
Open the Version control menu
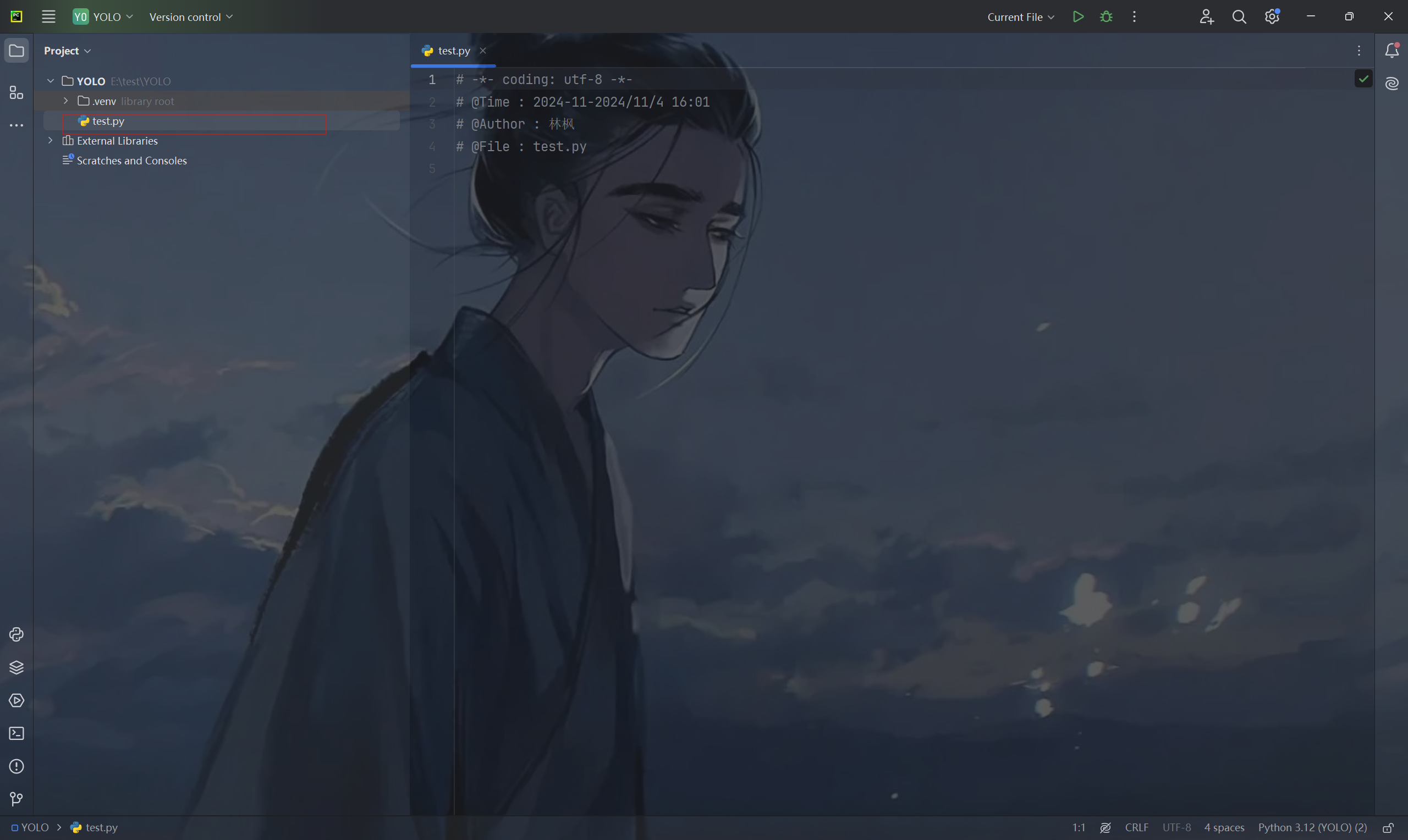191,17
